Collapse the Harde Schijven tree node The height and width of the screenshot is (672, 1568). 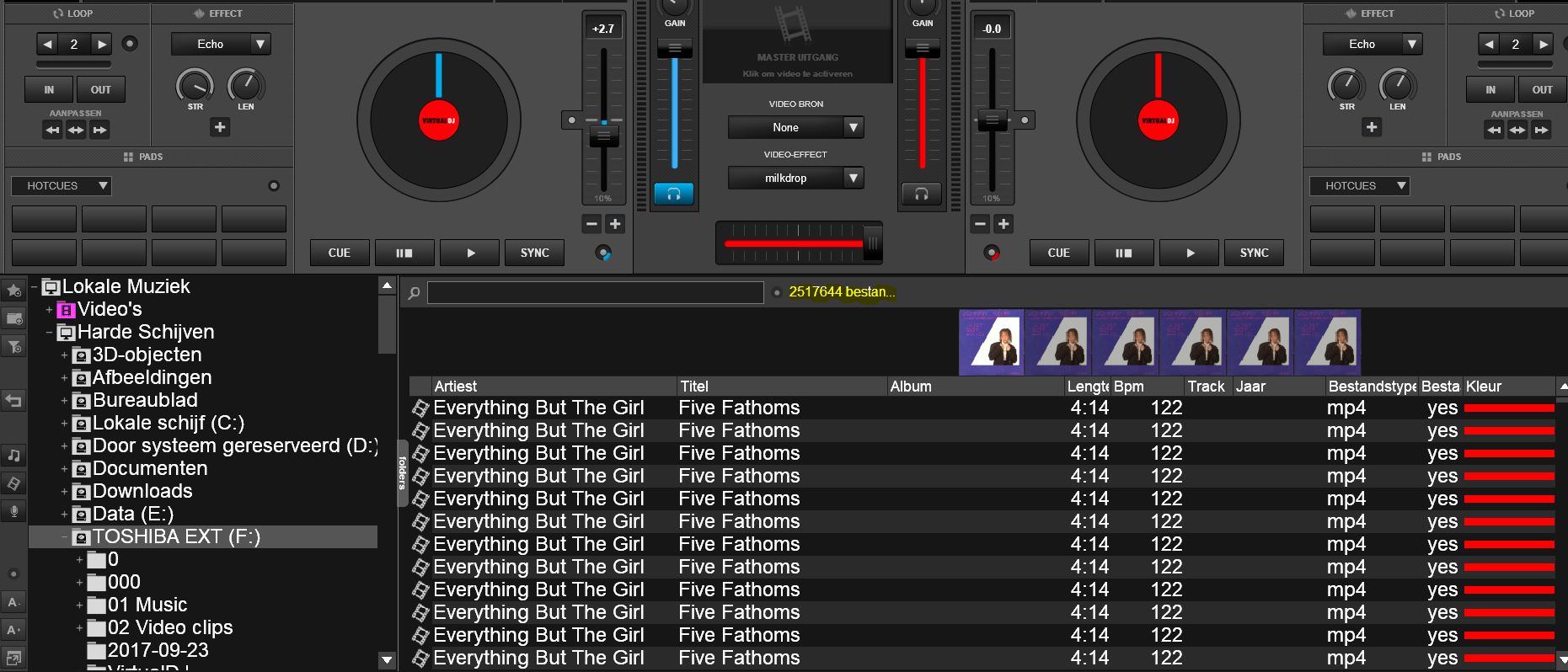49,333
